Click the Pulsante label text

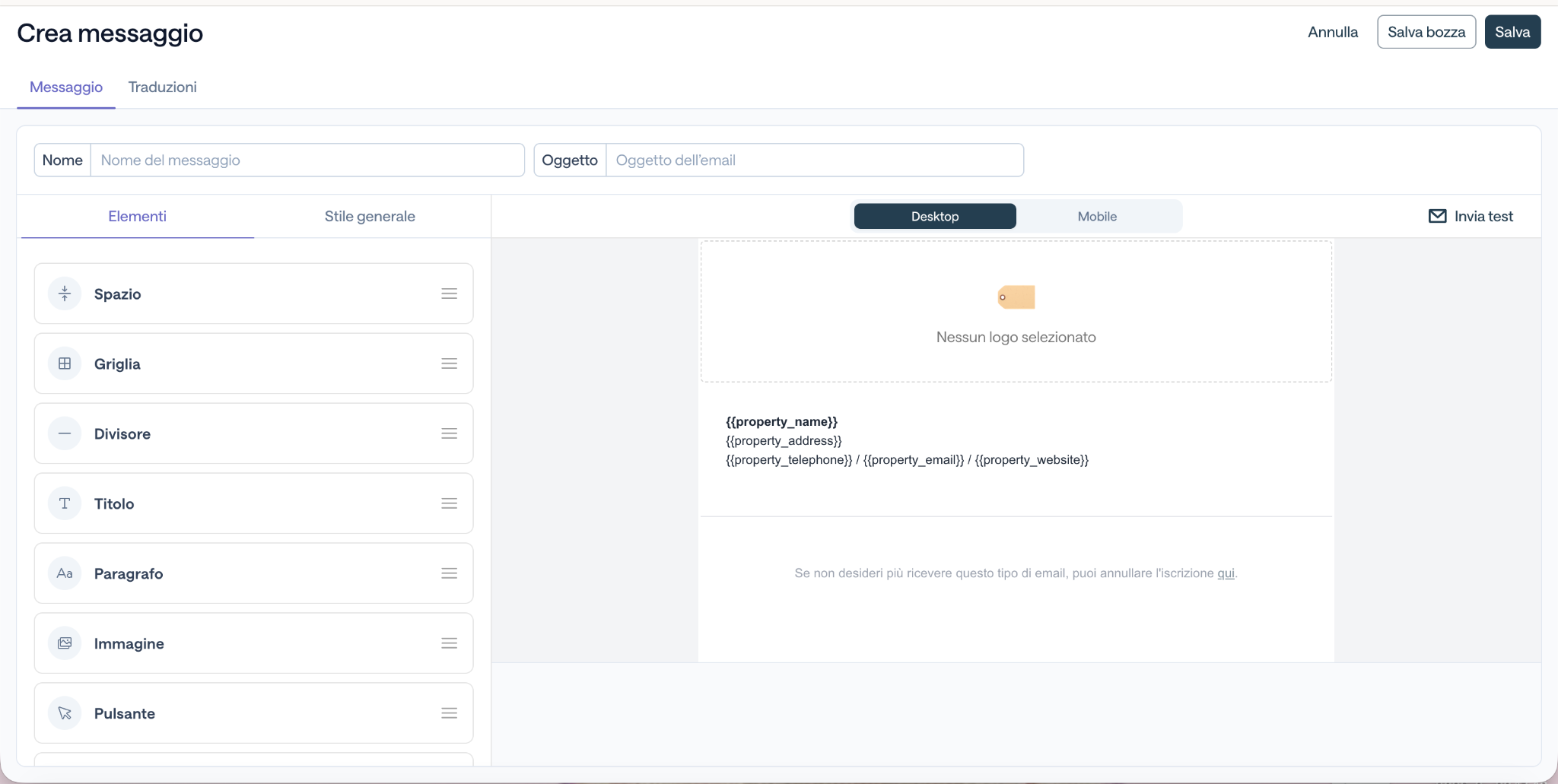coord(125,713)
